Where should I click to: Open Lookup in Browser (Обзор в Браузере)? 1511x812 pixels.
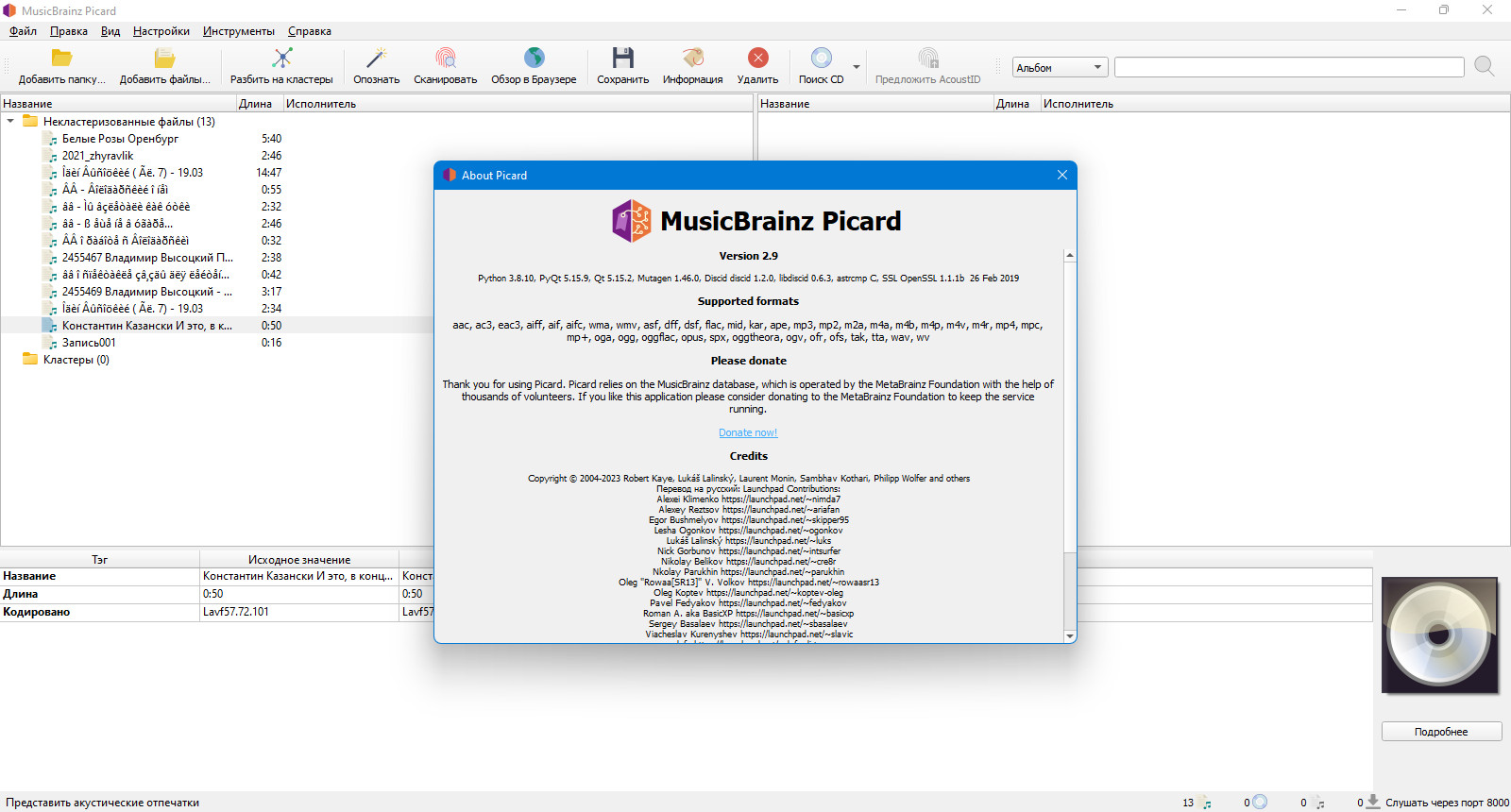[x=534, y=59]
